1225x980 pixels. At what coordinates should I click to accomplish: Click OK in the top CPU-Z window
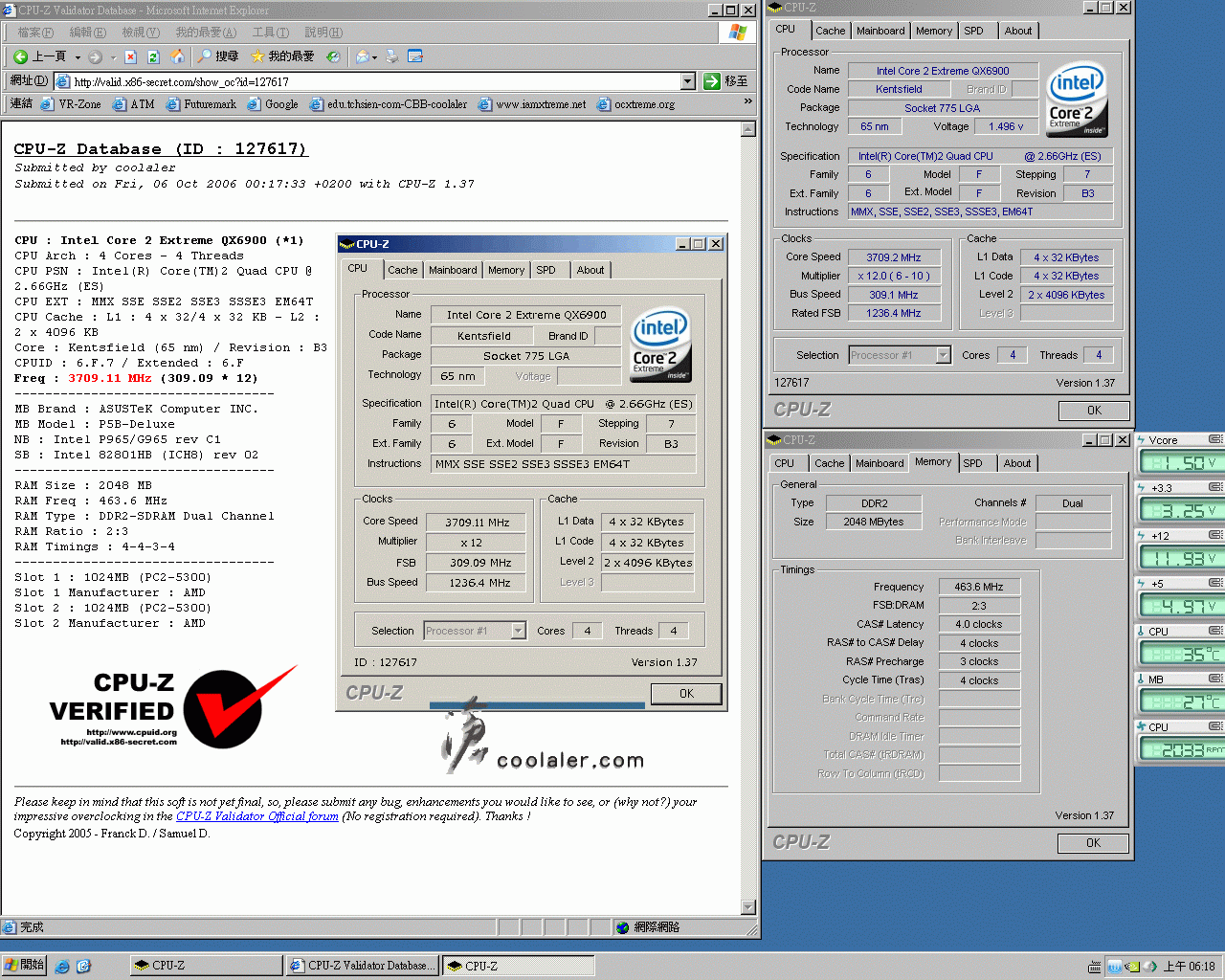click(x=1094, y=411)
